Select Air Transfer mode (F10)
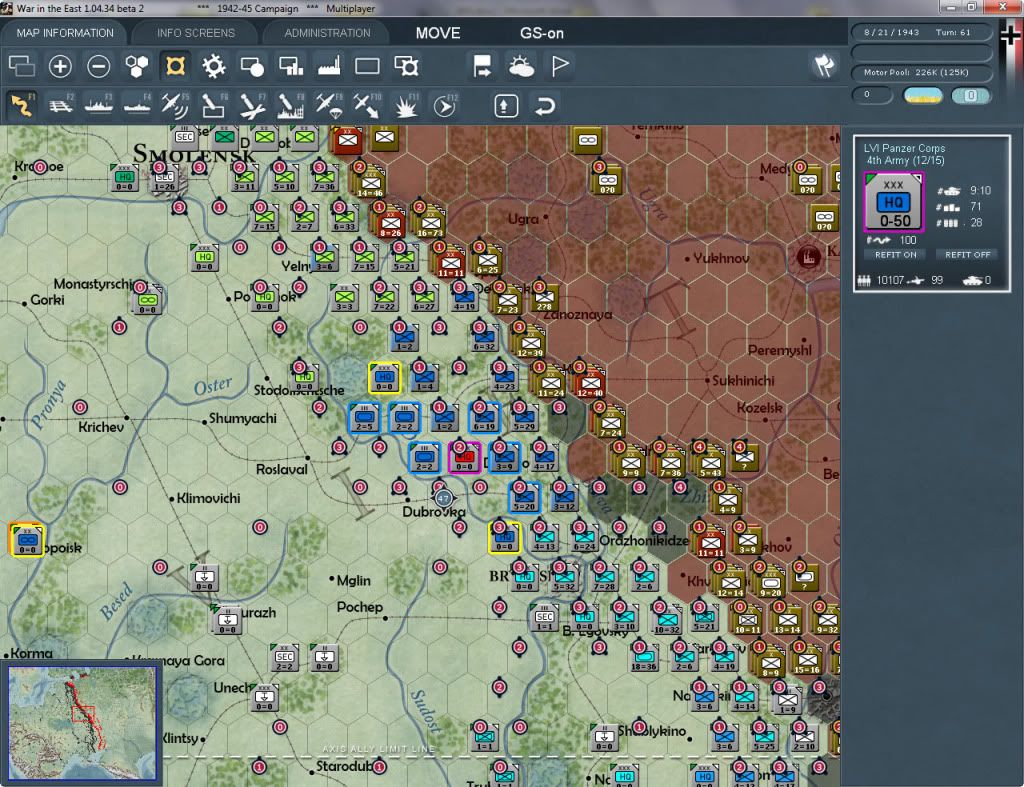1024x787 pixels. coord(367,105)
